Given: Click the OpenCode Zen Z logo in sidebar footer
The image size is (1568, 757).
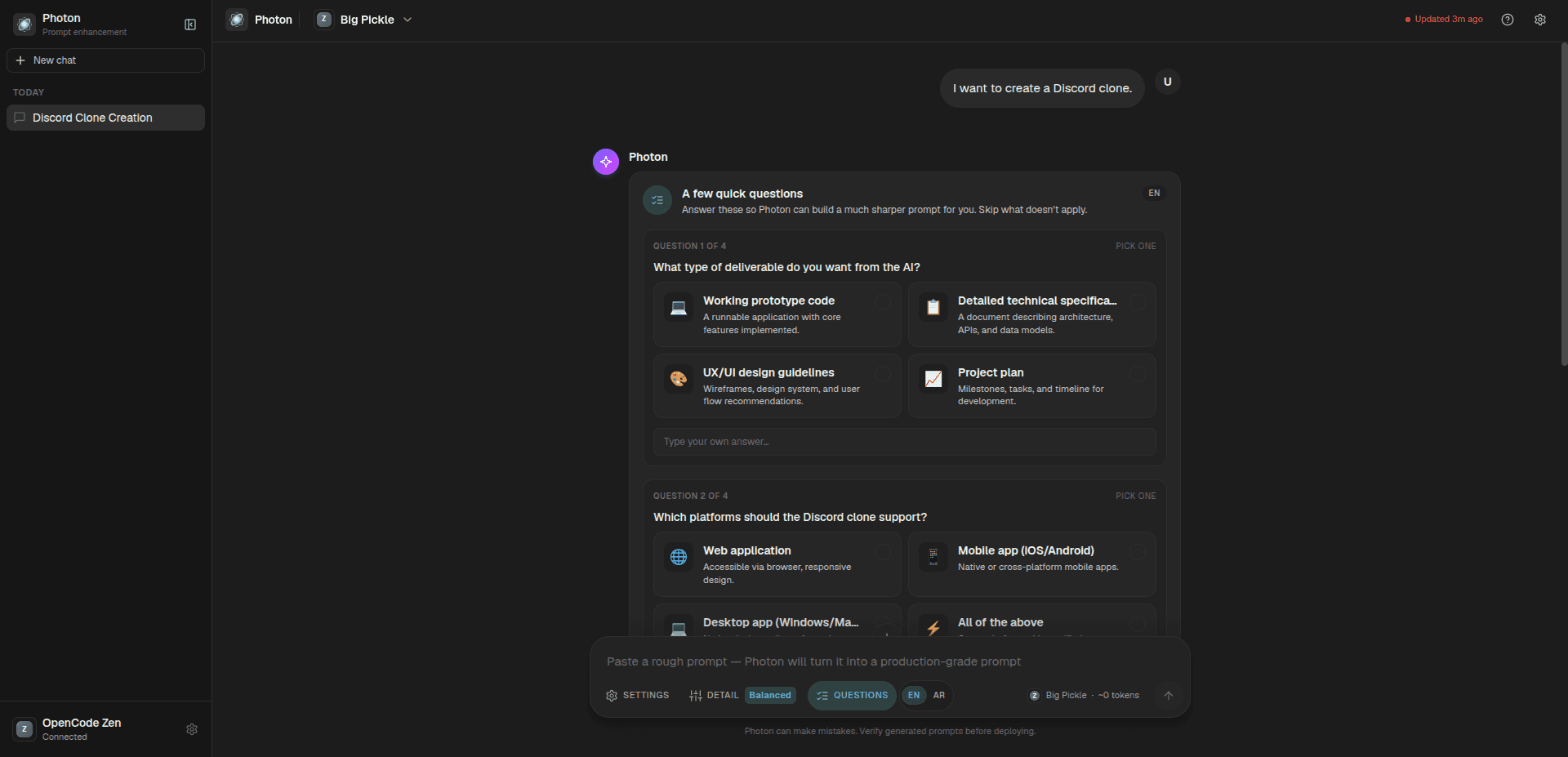Looking at the screenshot, I should point(24,729).
